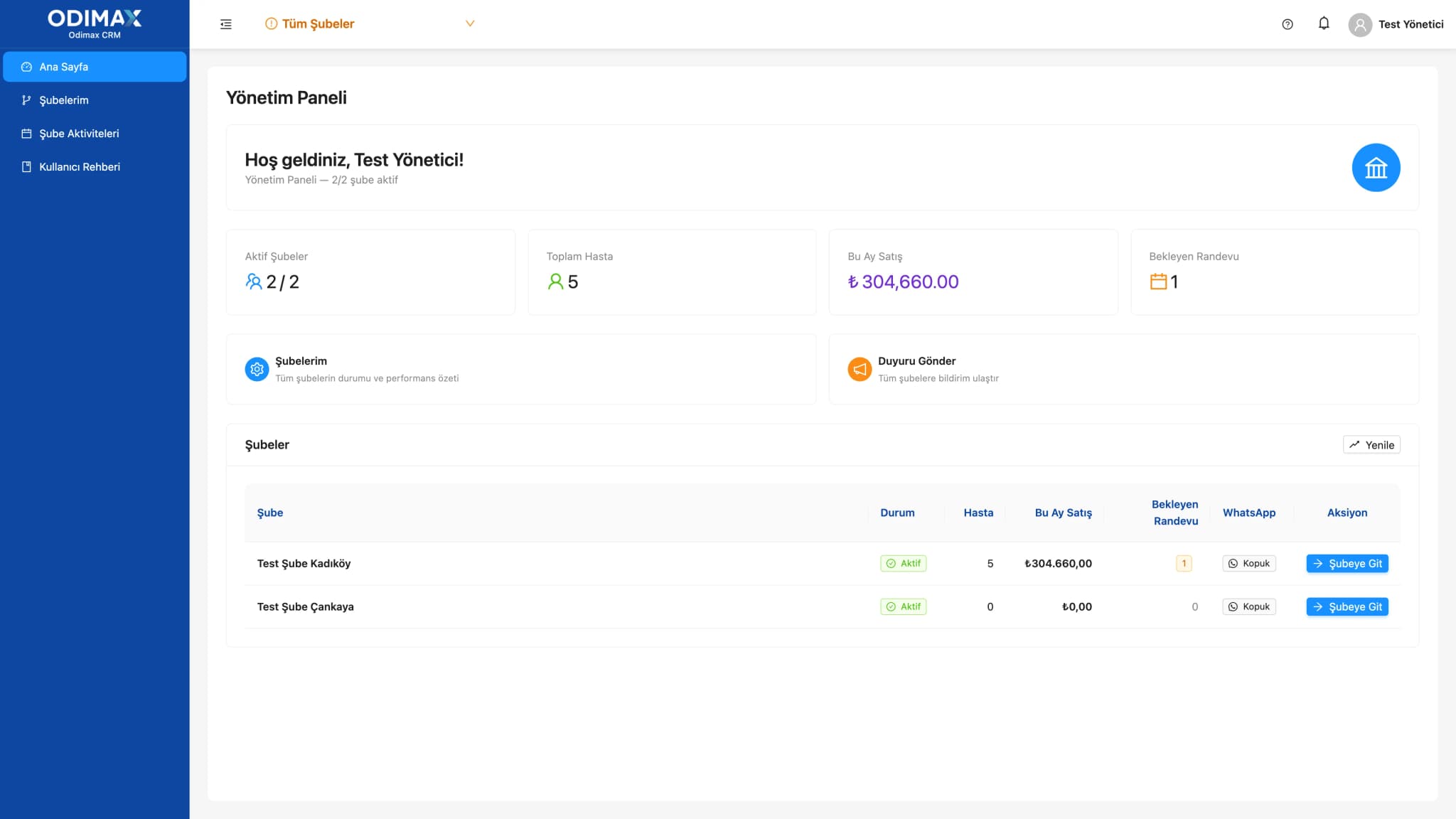Click the 2/2 şube aktif subtitle
Viewport: 1456px width, 819px height.
click(x=365, y=180)
